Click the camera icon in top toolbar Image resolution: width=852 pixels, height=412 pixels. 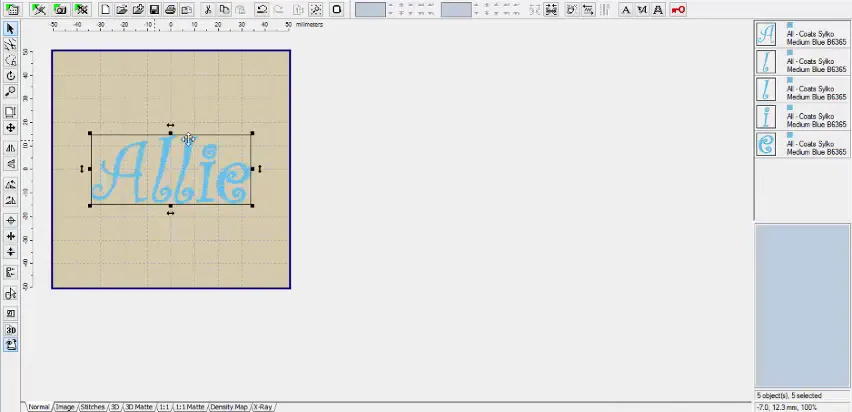61,9
